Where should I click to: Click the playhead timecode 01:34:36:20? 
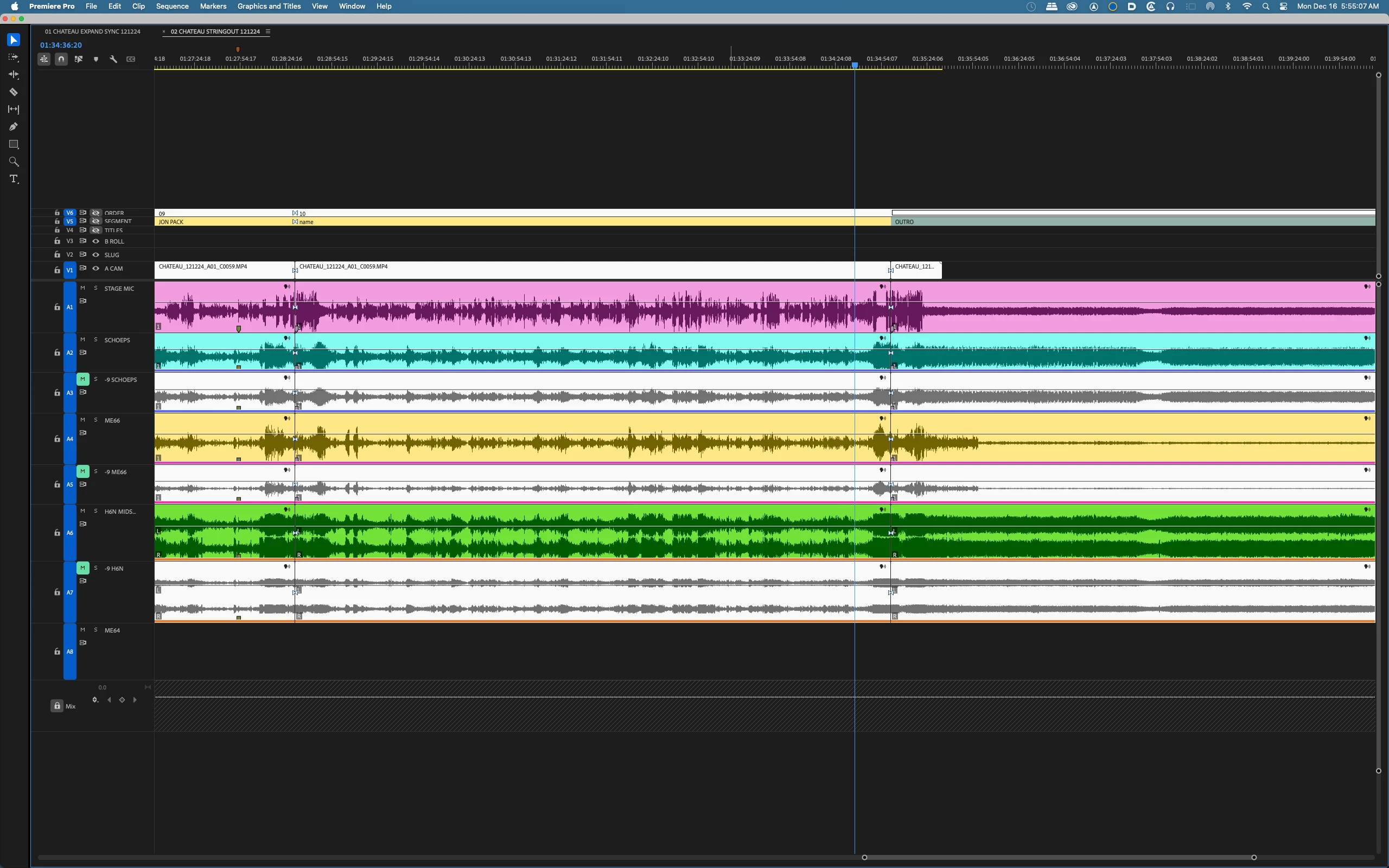[x=61, y=46]
